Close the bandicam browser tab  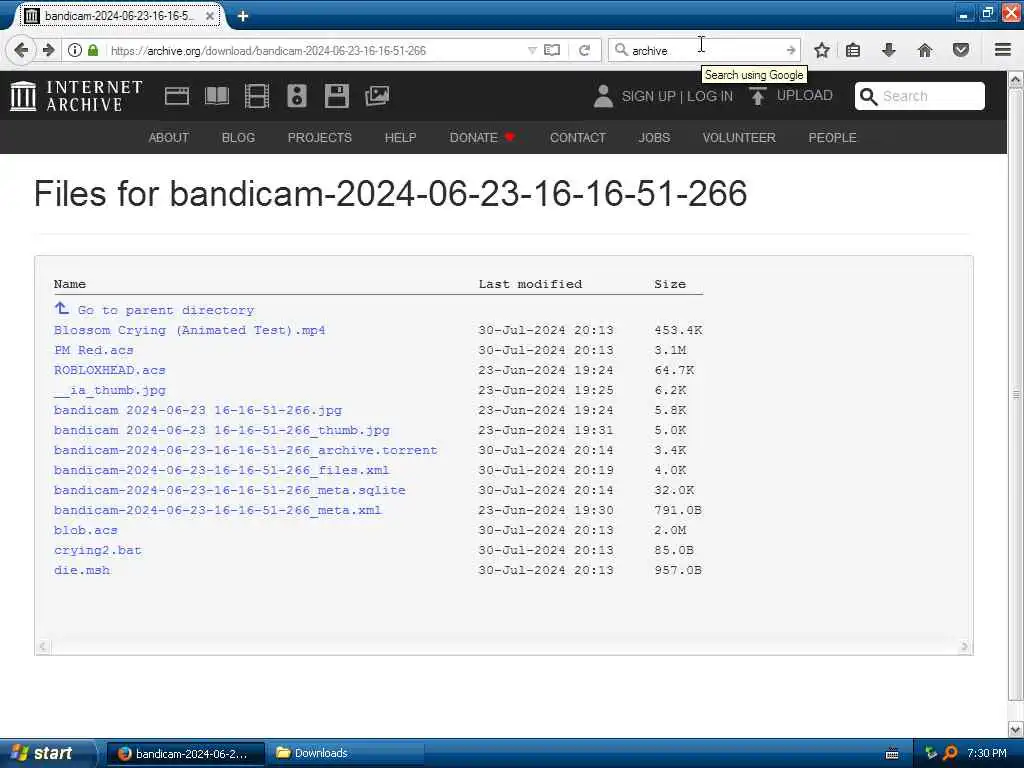pyautogui.click(x=210, y=16)
